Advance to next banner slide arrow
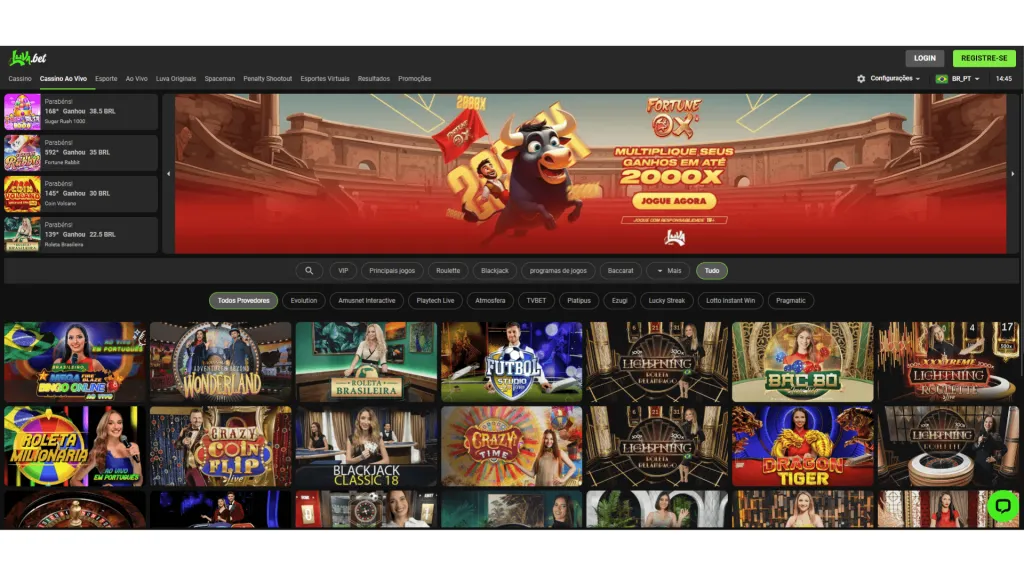Image resolution: width=1024 pixels, height=576 pixels. click(x=1012, y=174)
